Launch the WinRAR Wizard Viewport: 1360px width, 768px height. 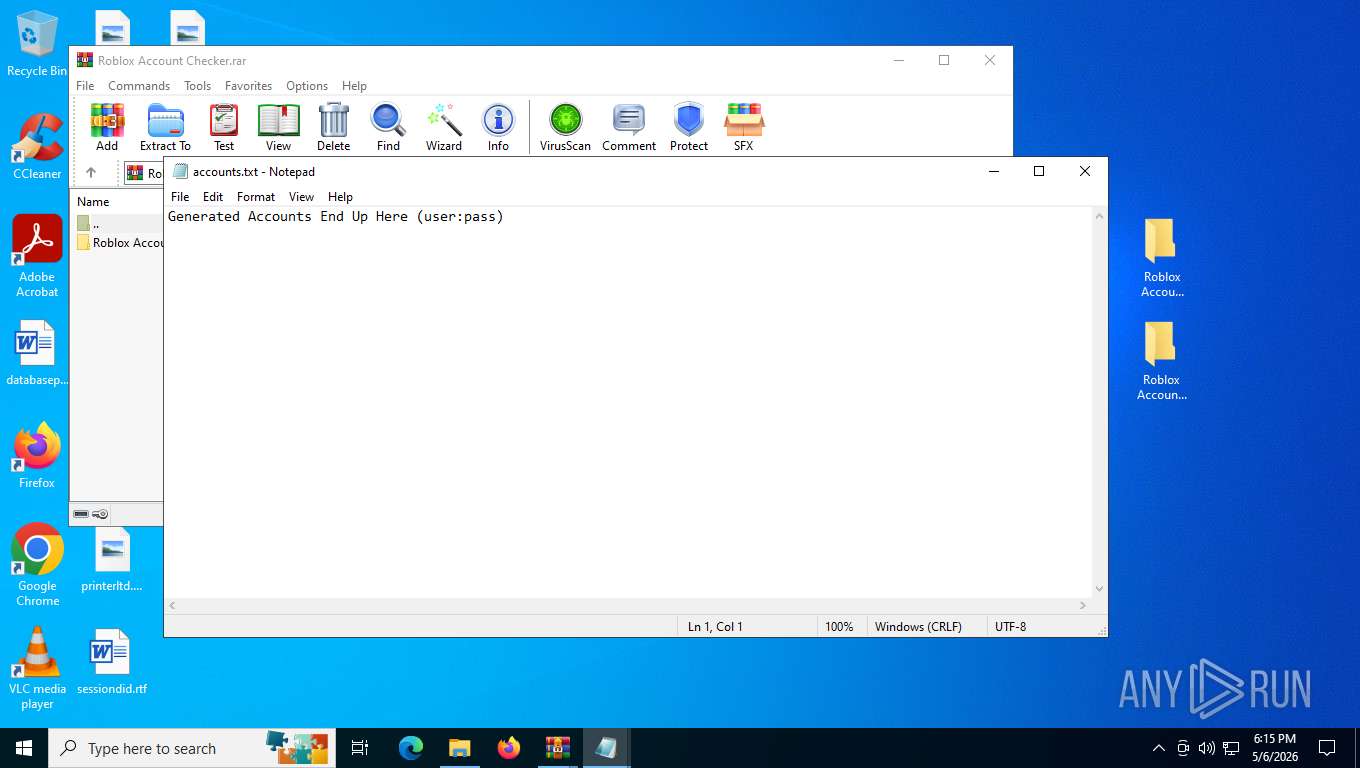pyautogui.click(x=444, y=127)
